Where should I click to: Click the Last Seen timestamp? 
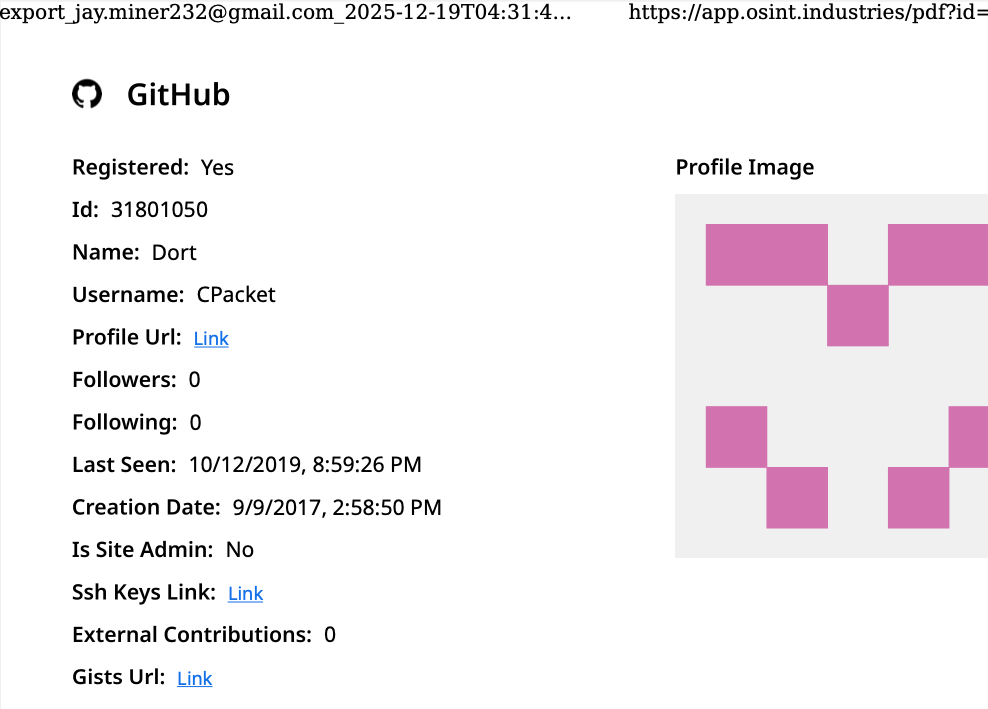[305, 465]
